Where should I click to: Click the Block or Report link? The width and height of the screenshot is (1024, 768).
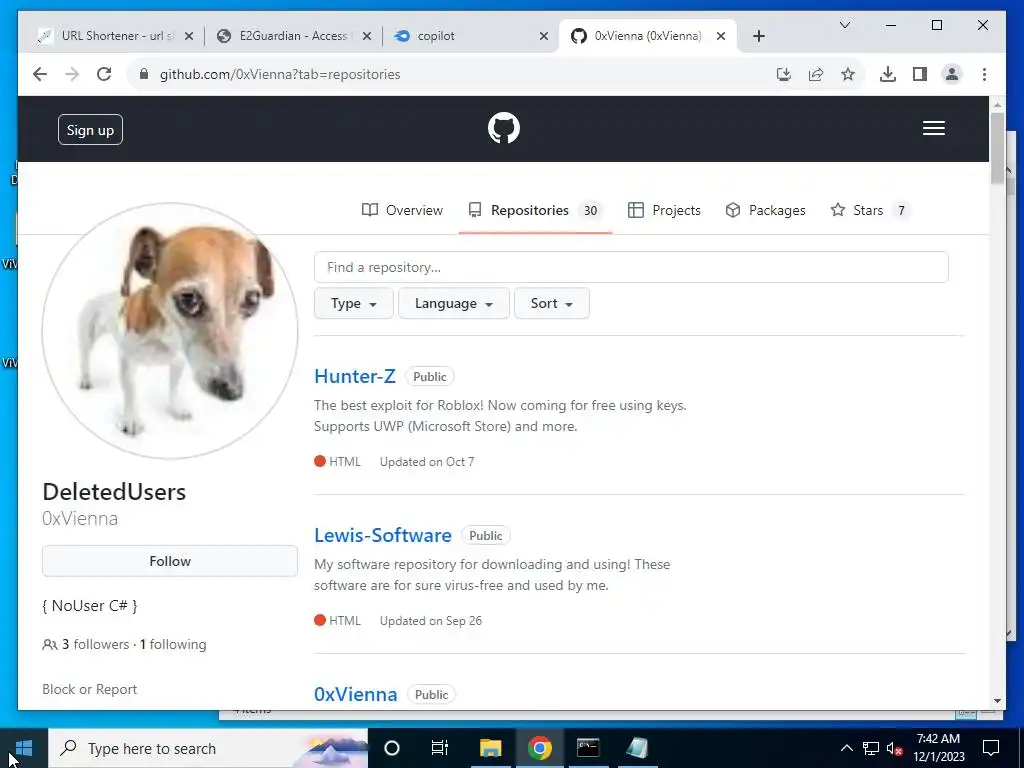pos(89,689)
